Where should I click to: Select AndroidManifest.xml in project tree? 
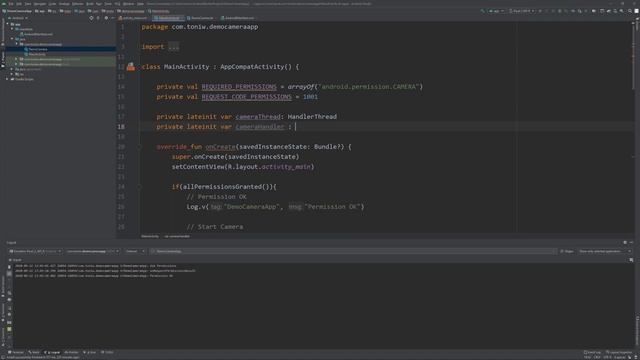coord(38,34)
